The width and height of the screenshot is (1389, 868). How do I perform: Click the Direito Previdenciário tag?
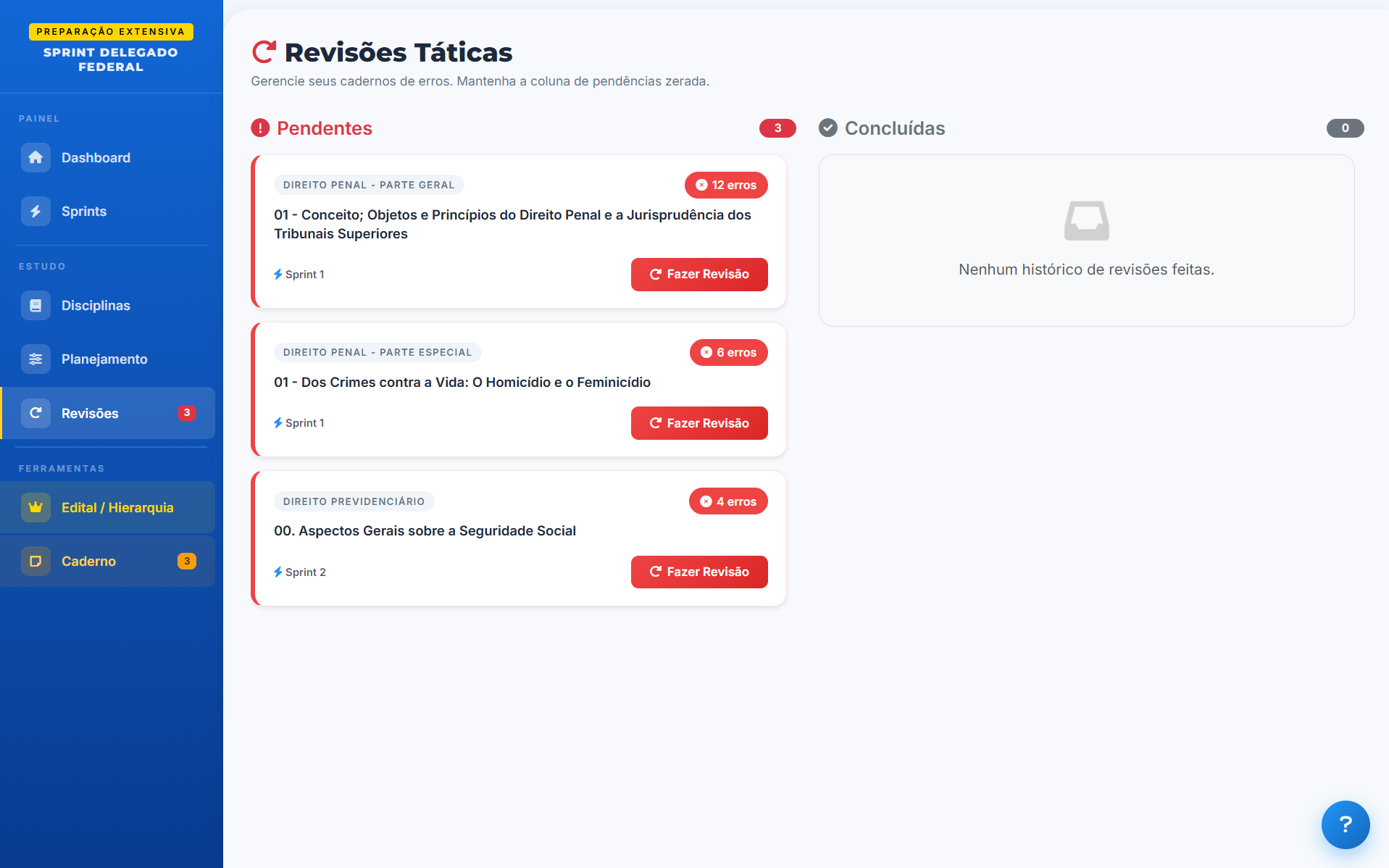[354, 501]
